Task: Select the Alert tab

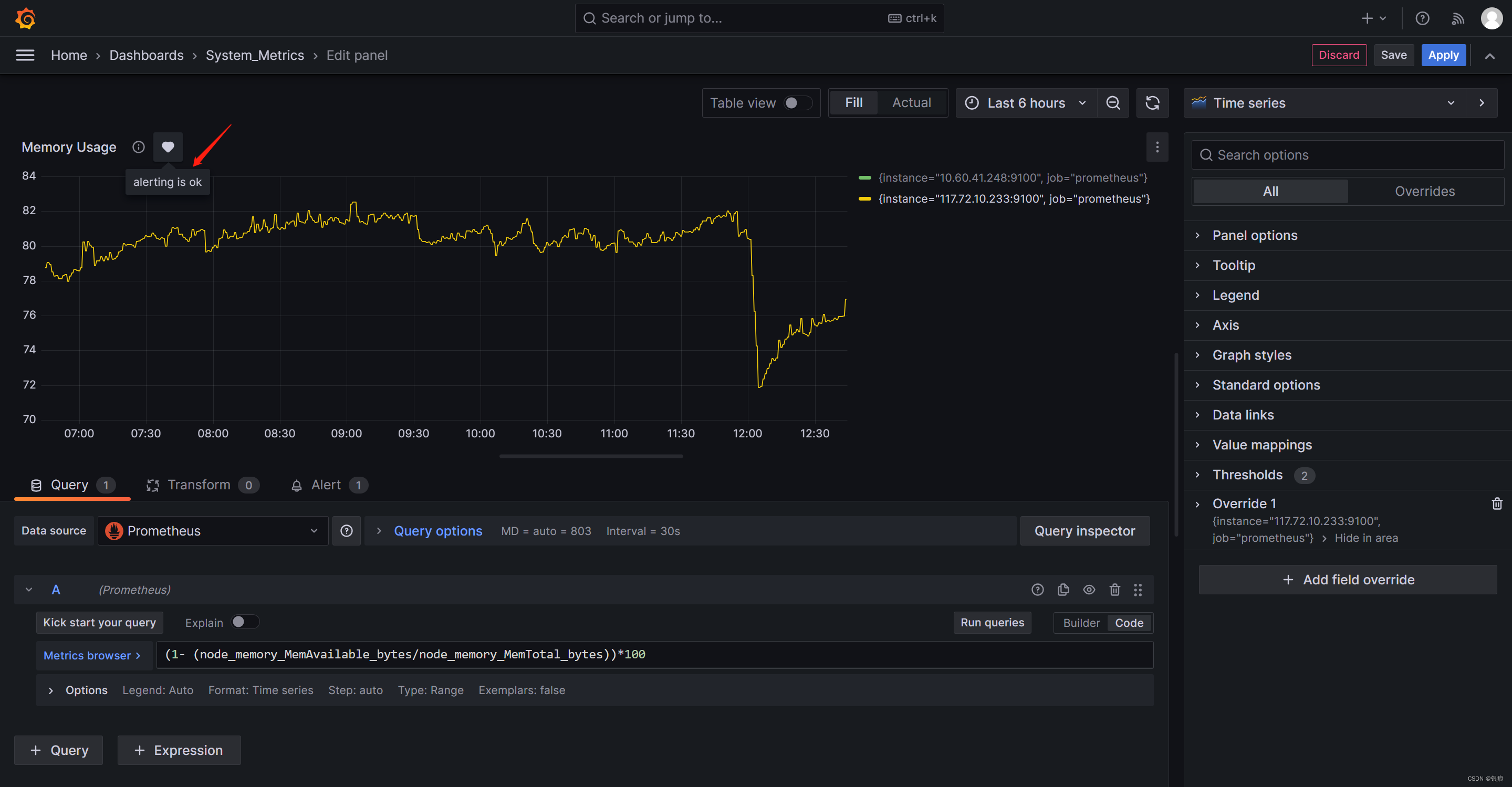Action: coord(325,484)
